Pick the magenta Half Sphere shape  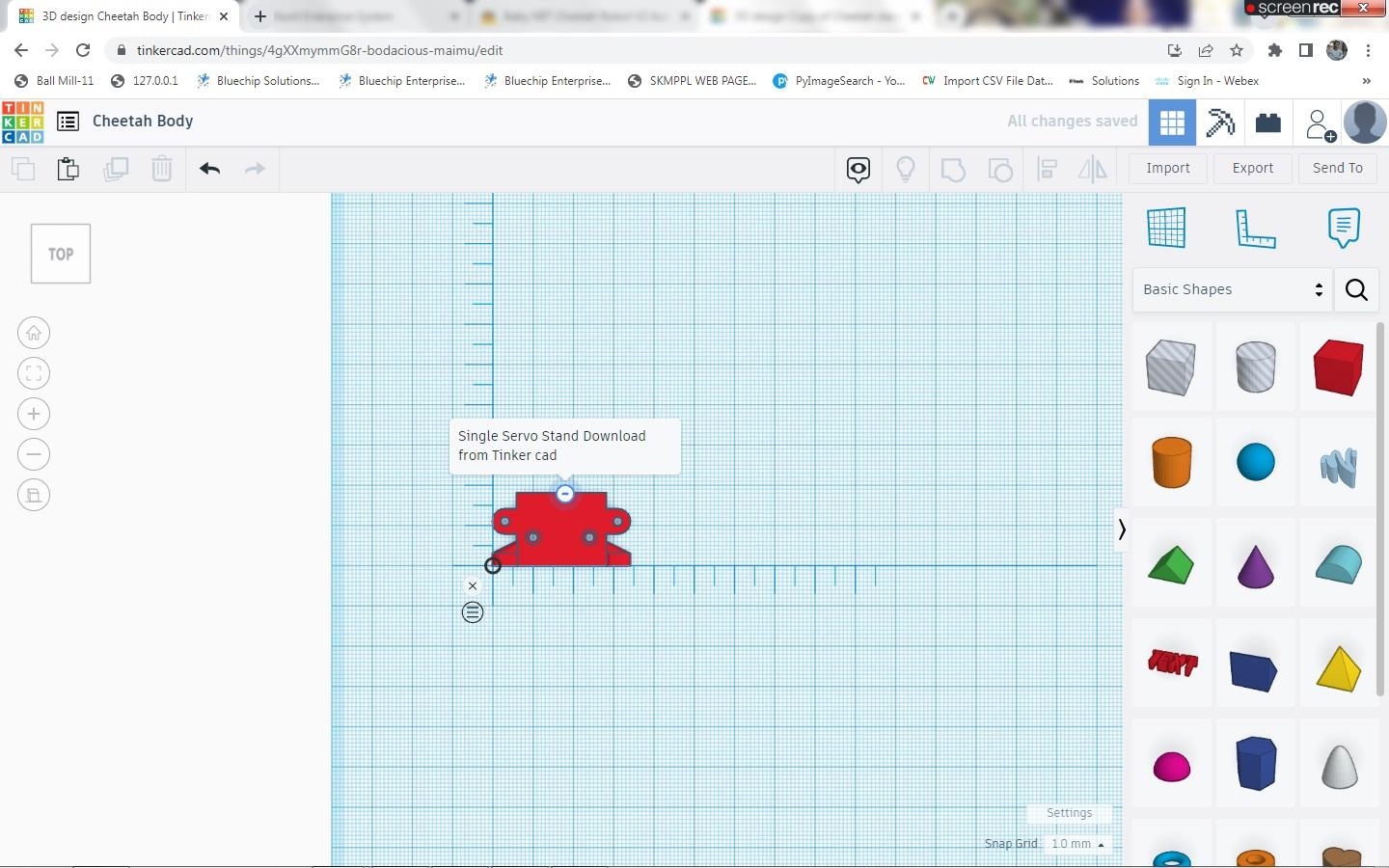pyautogui.click(x=1172, y=767)
